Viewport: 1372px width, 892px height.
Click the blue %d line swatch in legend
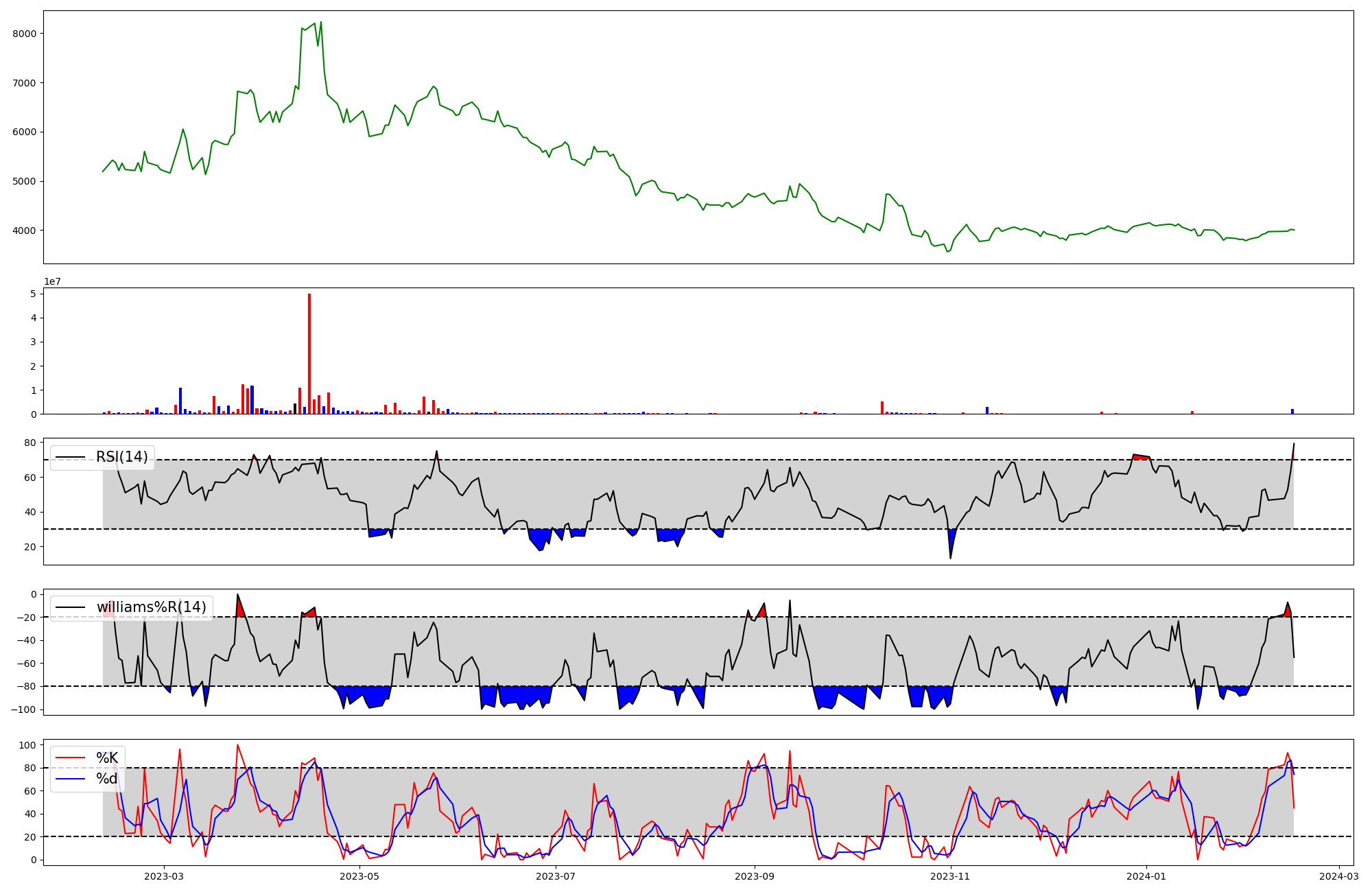click(x=71, y=779)
